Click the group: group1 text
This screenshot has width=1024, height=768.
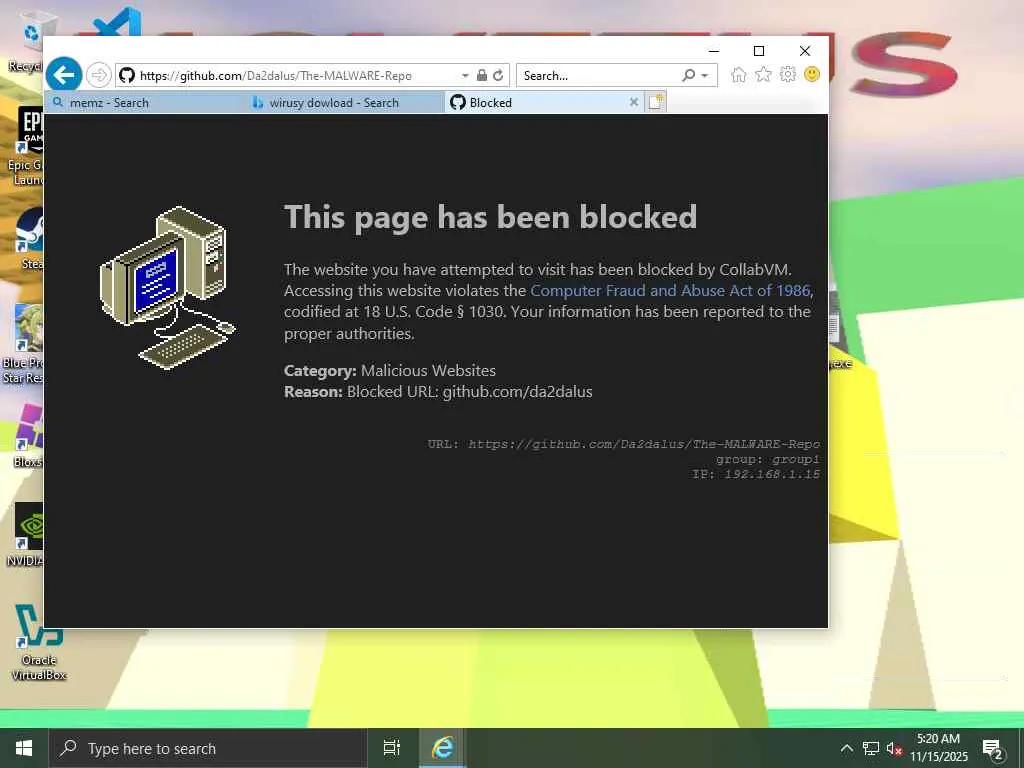point(768,459)
